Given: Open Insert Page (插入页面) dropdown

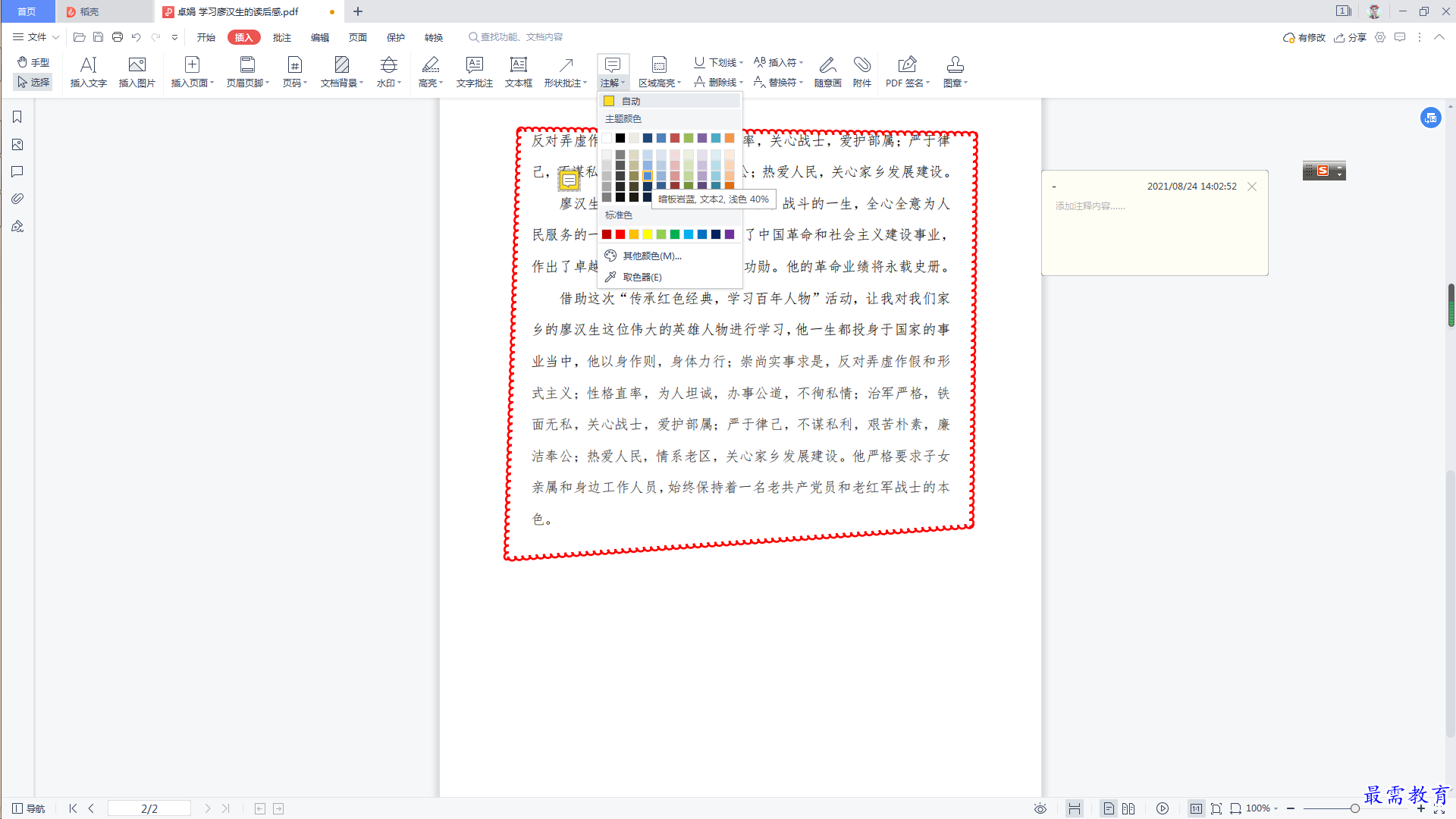Looking at the screenshot, I should [x=193, y=72].
